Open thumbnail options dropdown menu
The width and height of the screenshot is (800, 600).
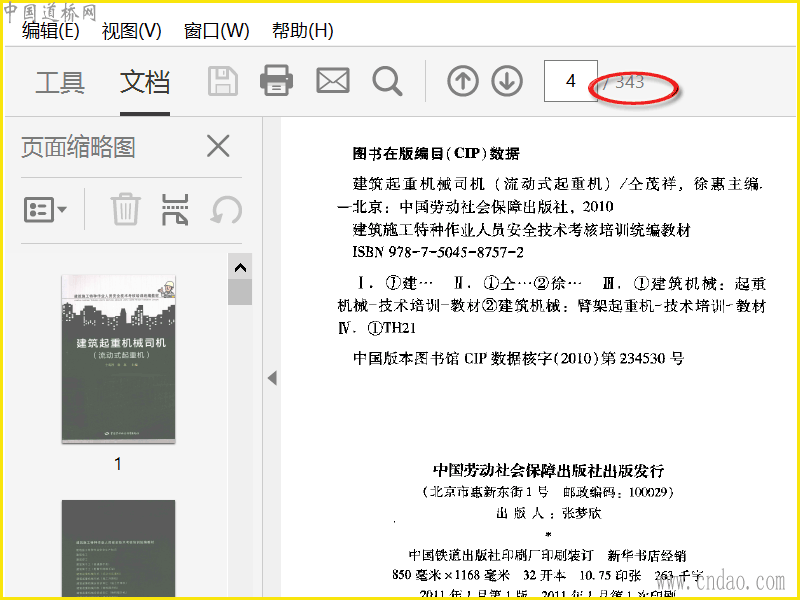45,209
